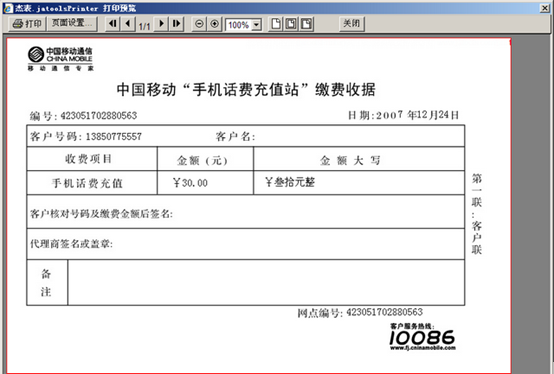
Task: Open the 100% zoom dropdown arrow
Action: [257, 25]
